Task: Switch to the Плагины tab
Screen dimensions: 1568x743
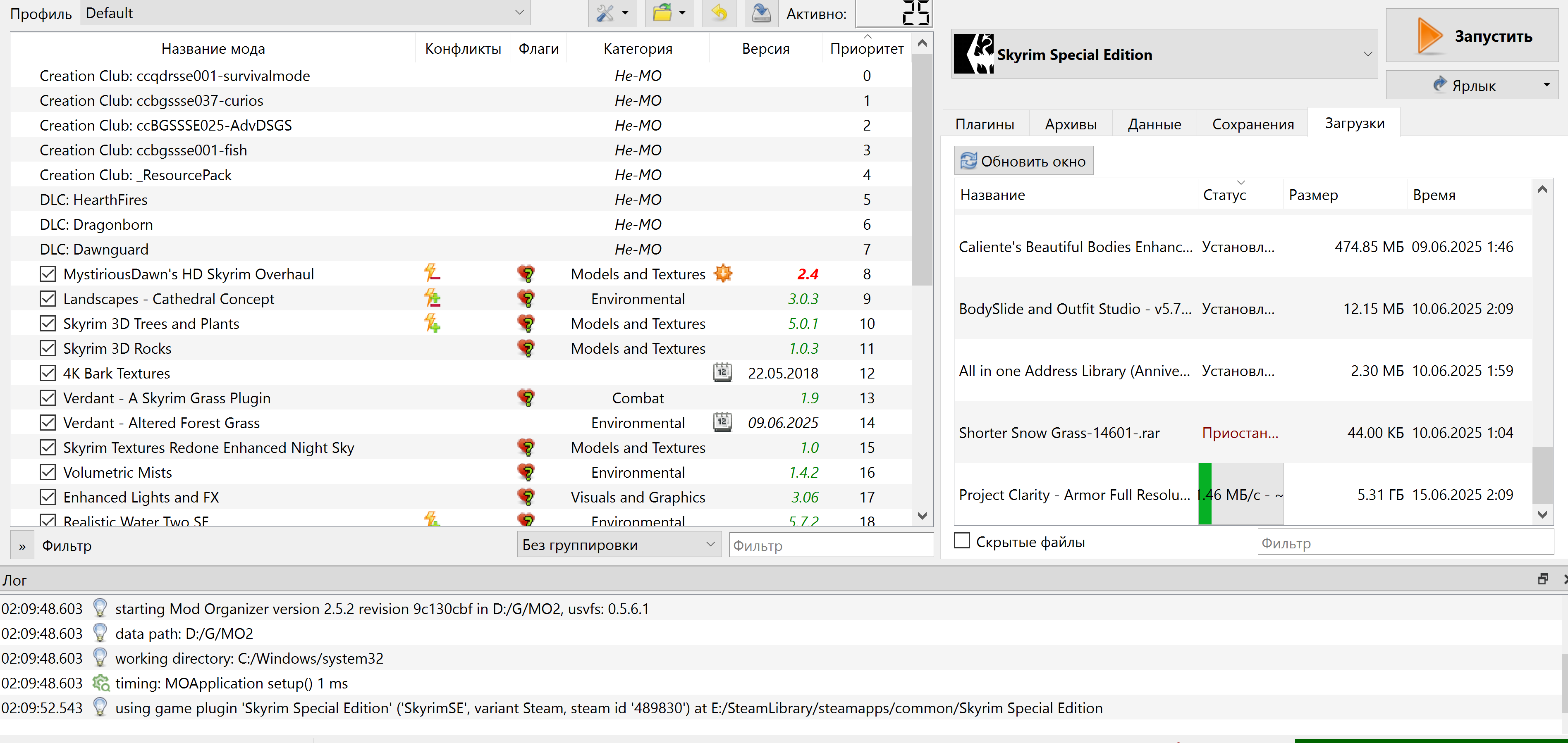Action: click(984, 124)
